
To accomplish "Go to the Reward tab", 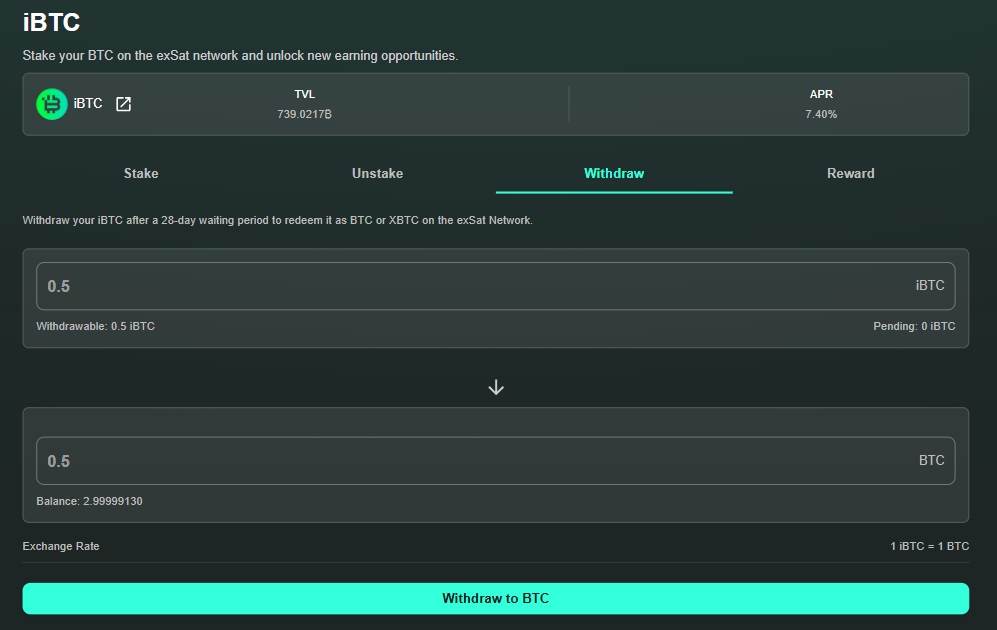I will click(850, 173).
